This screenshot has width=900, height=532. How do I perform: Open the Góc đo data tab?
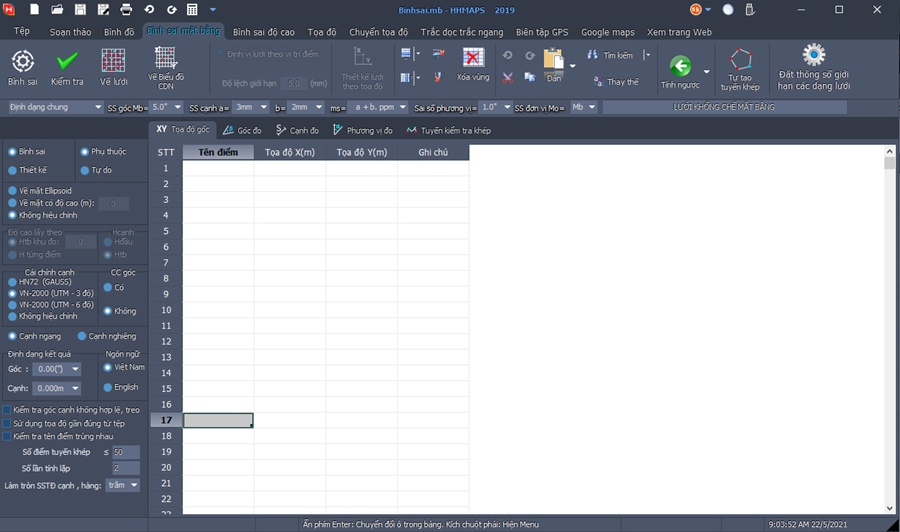242,130
